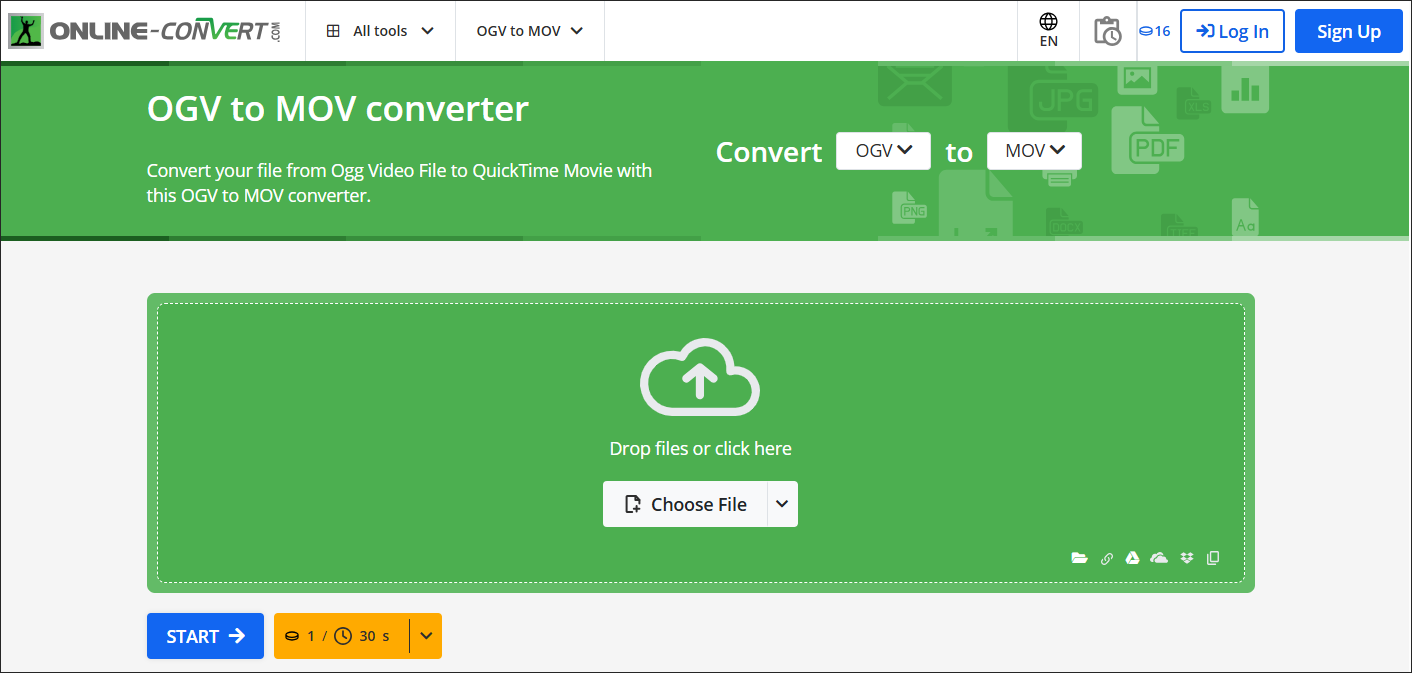
Task: Add a file by URL link icon
Action: tap(1106, 558)
